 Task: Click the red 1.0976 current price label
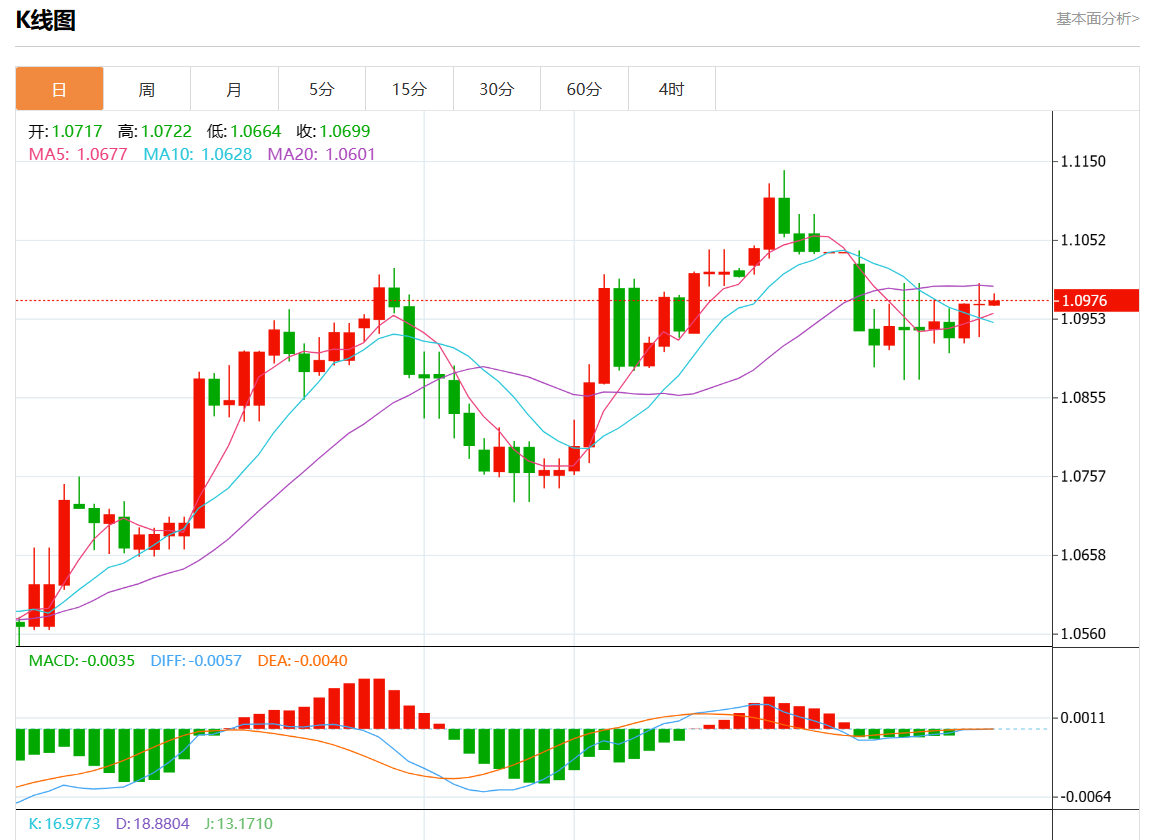[x=1096, y=300]
